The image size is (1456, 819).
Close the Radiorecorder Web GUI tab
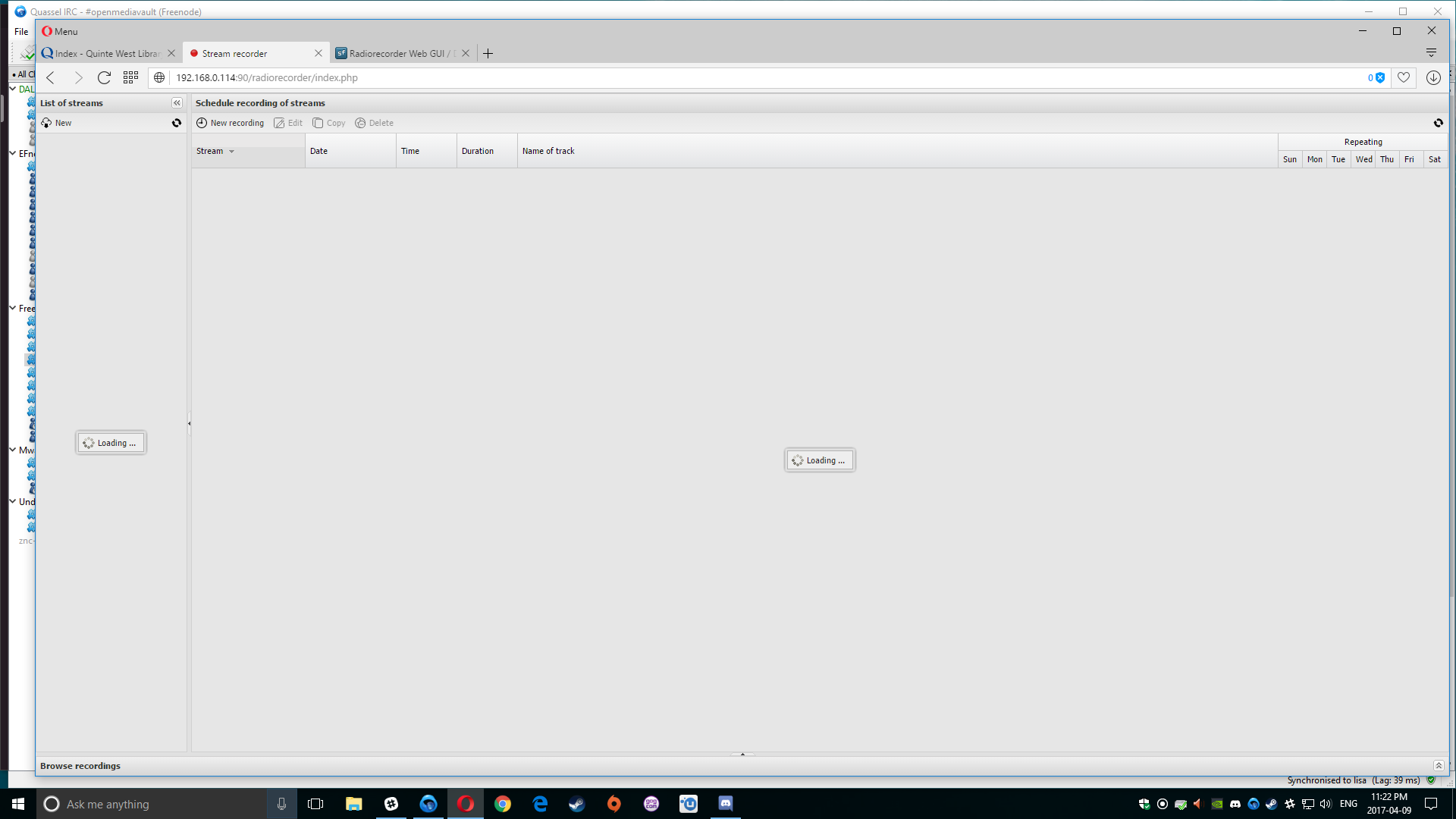(466, 53)
